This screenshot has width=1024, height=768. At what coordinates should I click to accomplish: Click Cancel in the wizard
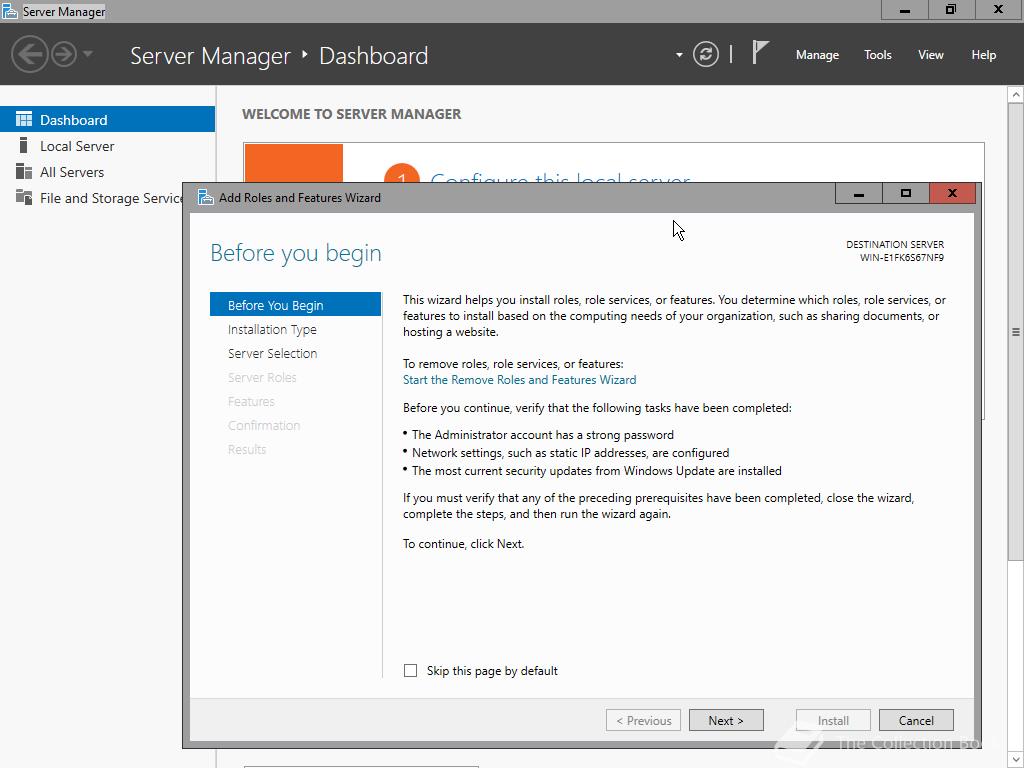pos(916,720)
